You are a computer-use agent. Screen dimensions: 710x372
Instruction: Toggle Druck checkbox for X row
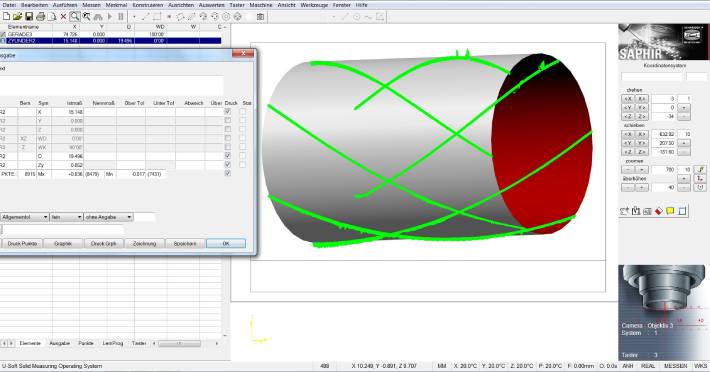point(228,111)
